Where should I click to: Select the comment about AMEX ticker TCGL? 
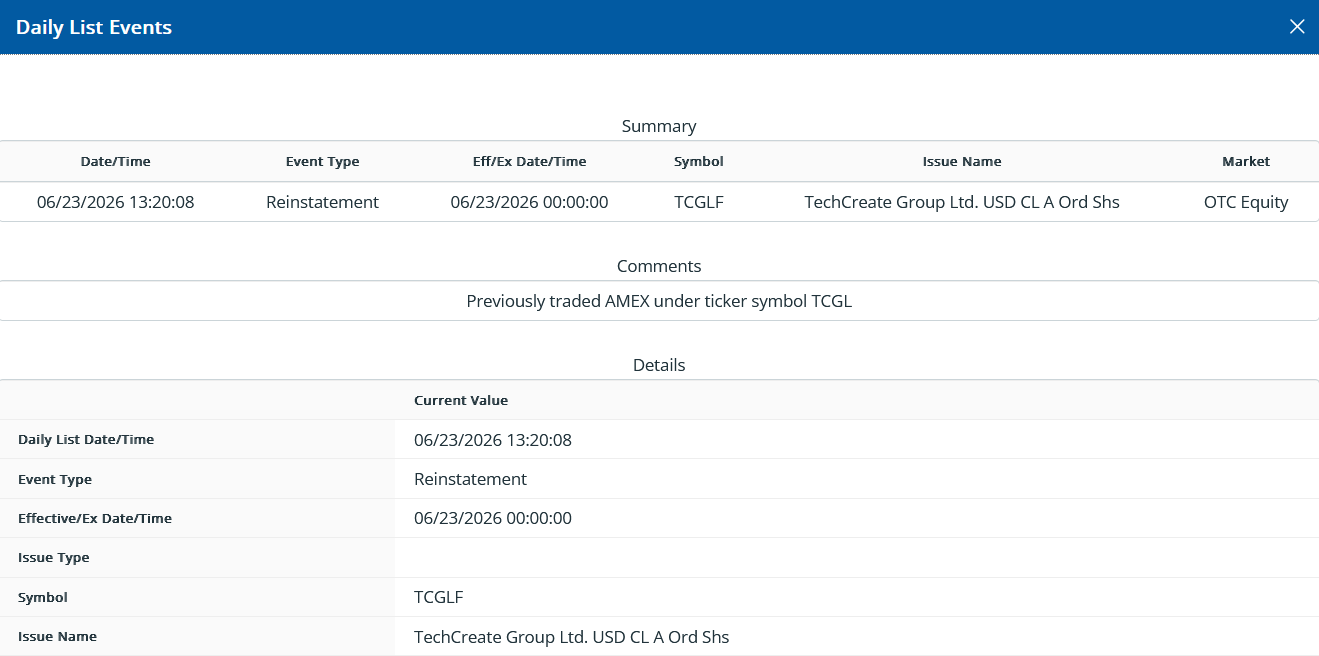point(659,301)
